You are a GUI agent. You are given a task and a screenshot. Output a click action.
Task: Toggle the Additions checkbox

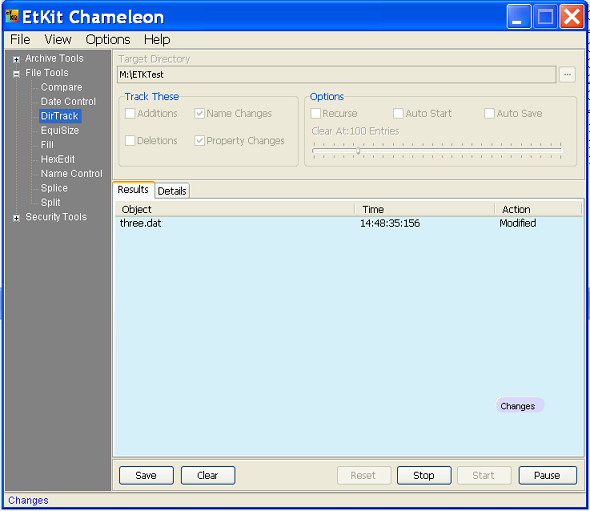point(130,113)
